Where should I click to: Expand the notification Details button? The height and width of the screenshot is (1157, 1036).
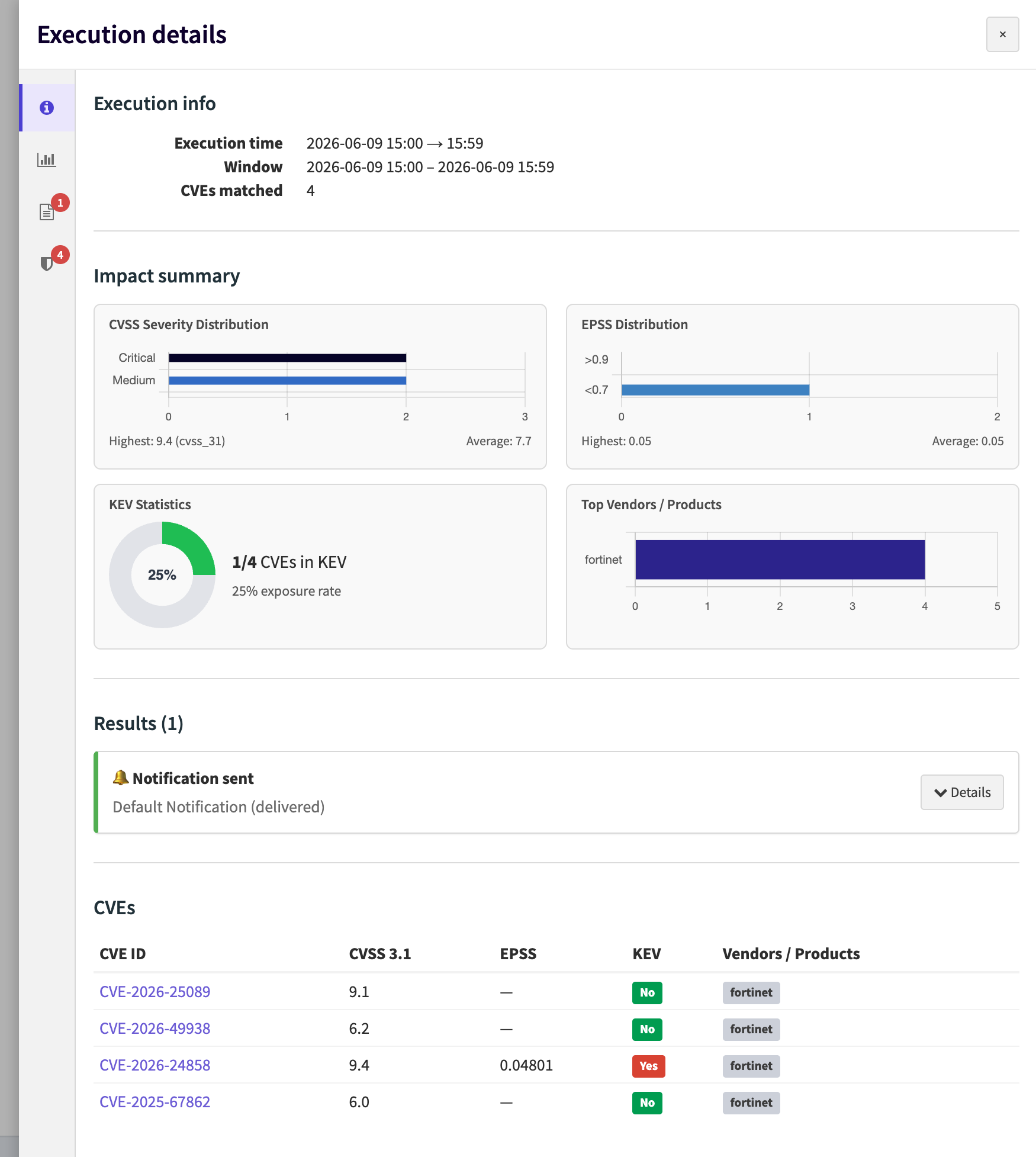pos(962,792)
